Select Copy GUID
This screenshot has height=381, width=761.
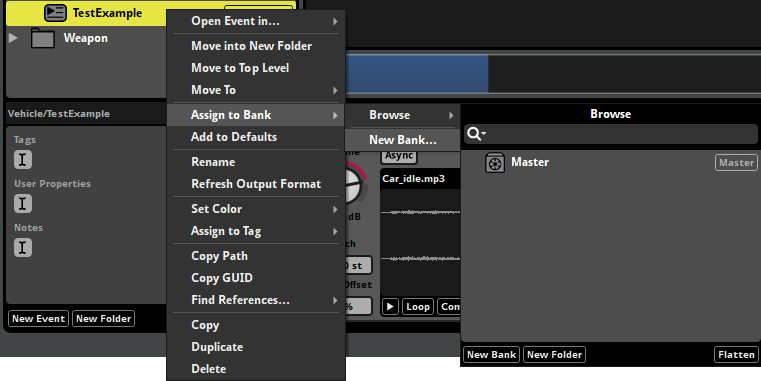(256, 278)
